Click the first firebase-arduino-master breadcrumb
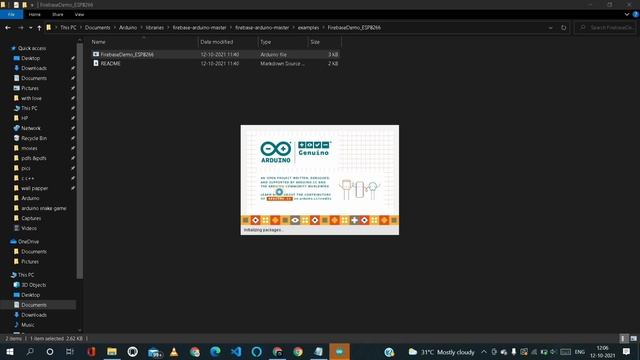The width and height of the screenshot is (640, 360). pos(199,28)
